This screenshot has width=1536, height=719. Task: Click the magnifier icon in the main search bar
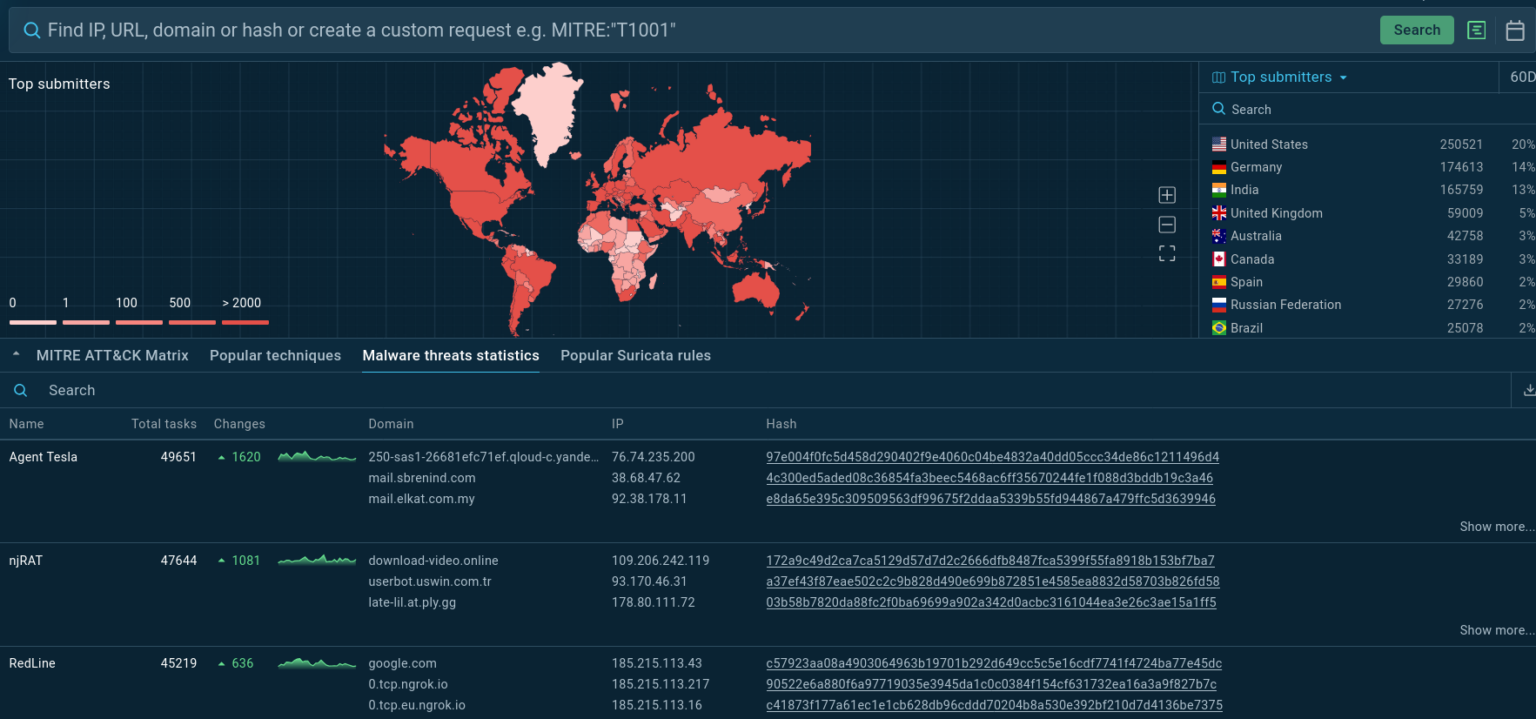pyautogui.click(x=31, y=29)
